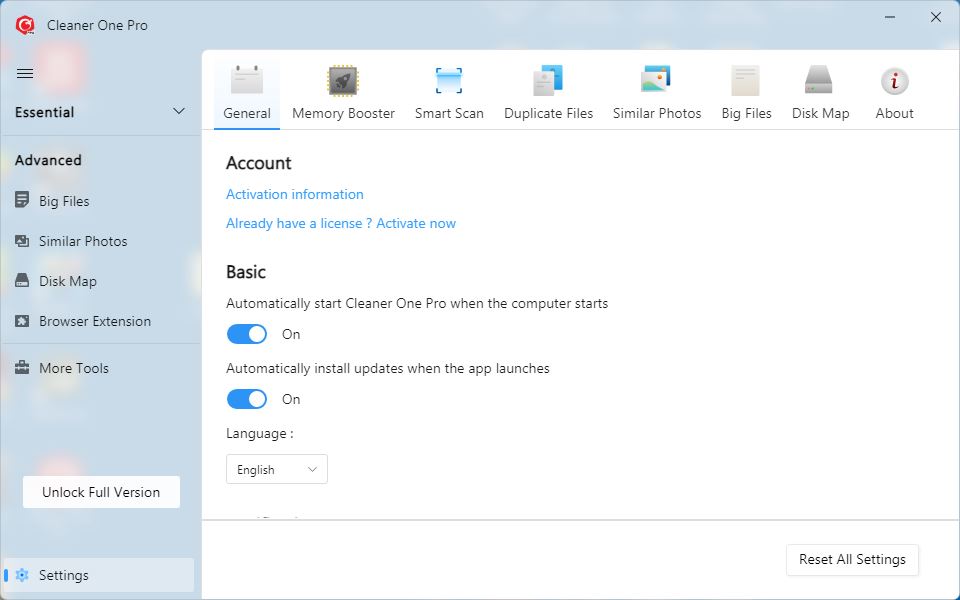Click the Essential section heading text
Screen dimensions: 960x600
(45, 112)
